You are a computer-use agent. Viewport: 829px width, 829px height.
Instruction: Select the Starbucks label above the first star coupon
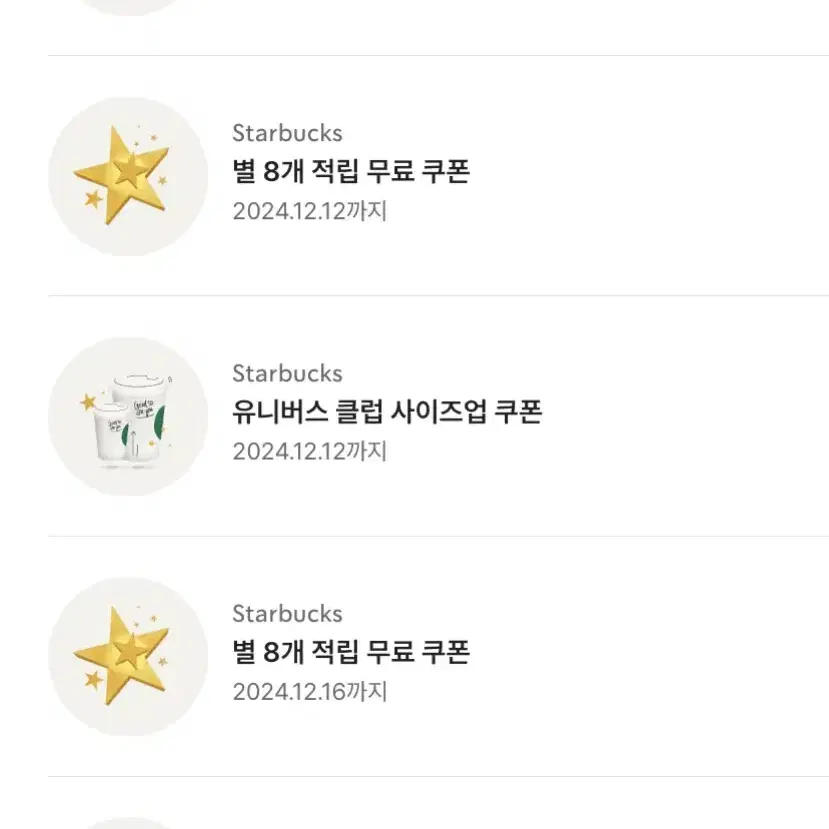pos(287,133)
